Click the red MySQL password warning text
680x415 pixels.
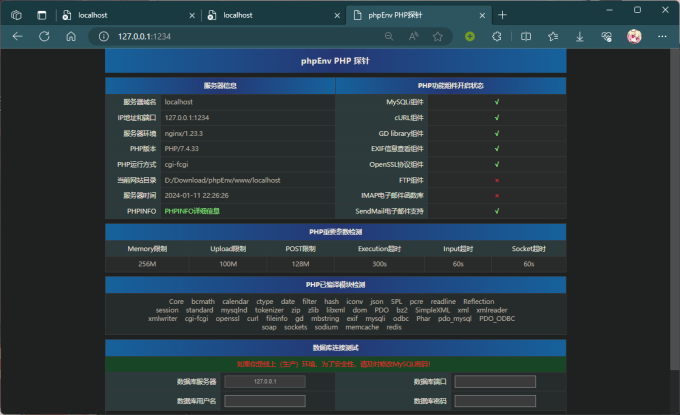(333, 364)
